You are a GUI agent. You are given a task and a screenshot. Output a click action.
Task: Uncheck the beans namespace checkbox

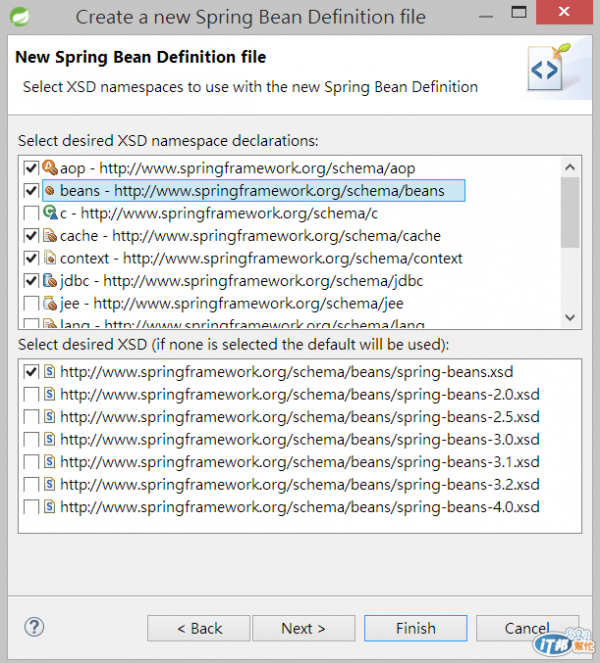pos(31,191)
